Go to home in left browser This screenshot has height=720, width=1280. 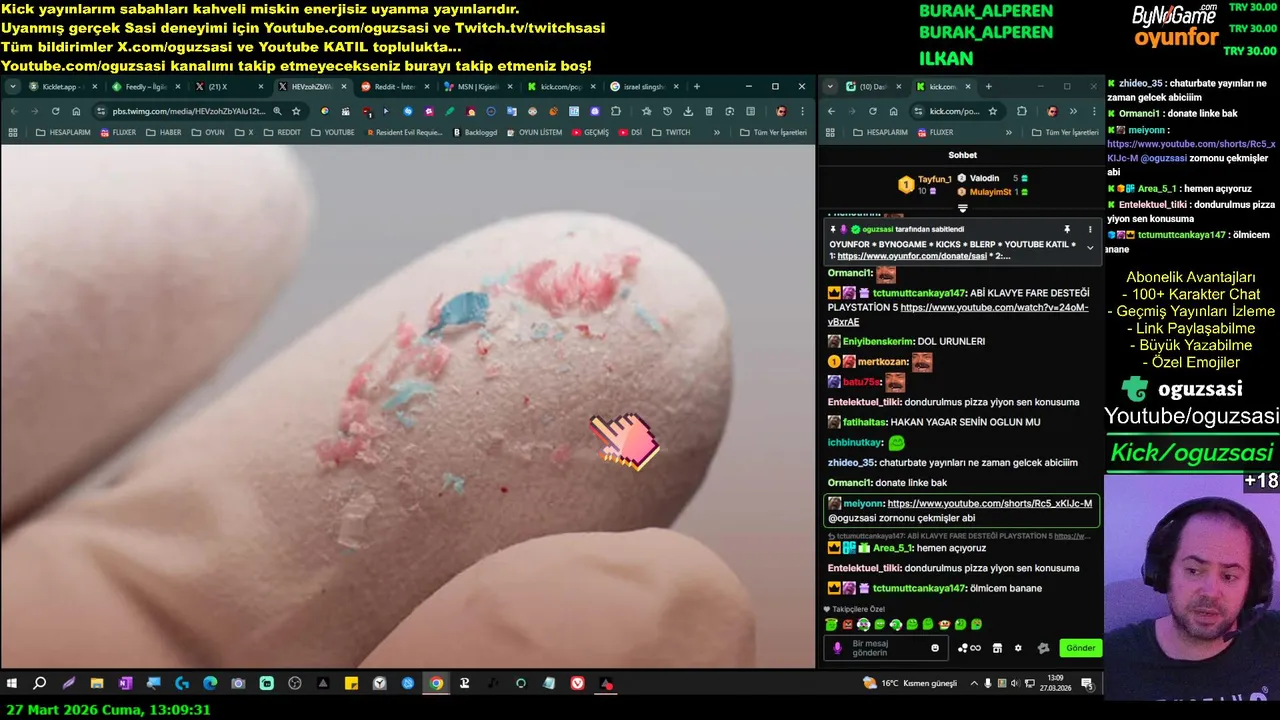[x=76, y=111]
